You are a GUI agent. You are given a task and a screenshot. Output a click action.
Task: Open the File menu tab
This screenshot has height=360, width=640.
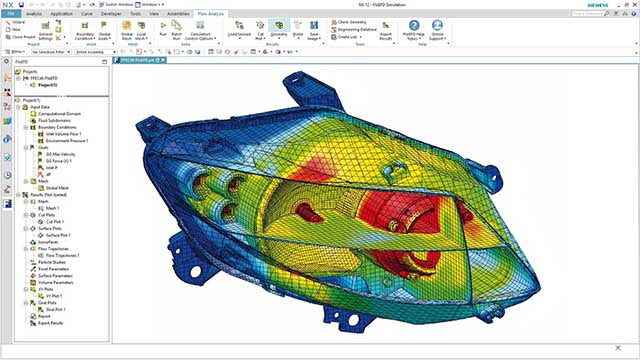11,14
